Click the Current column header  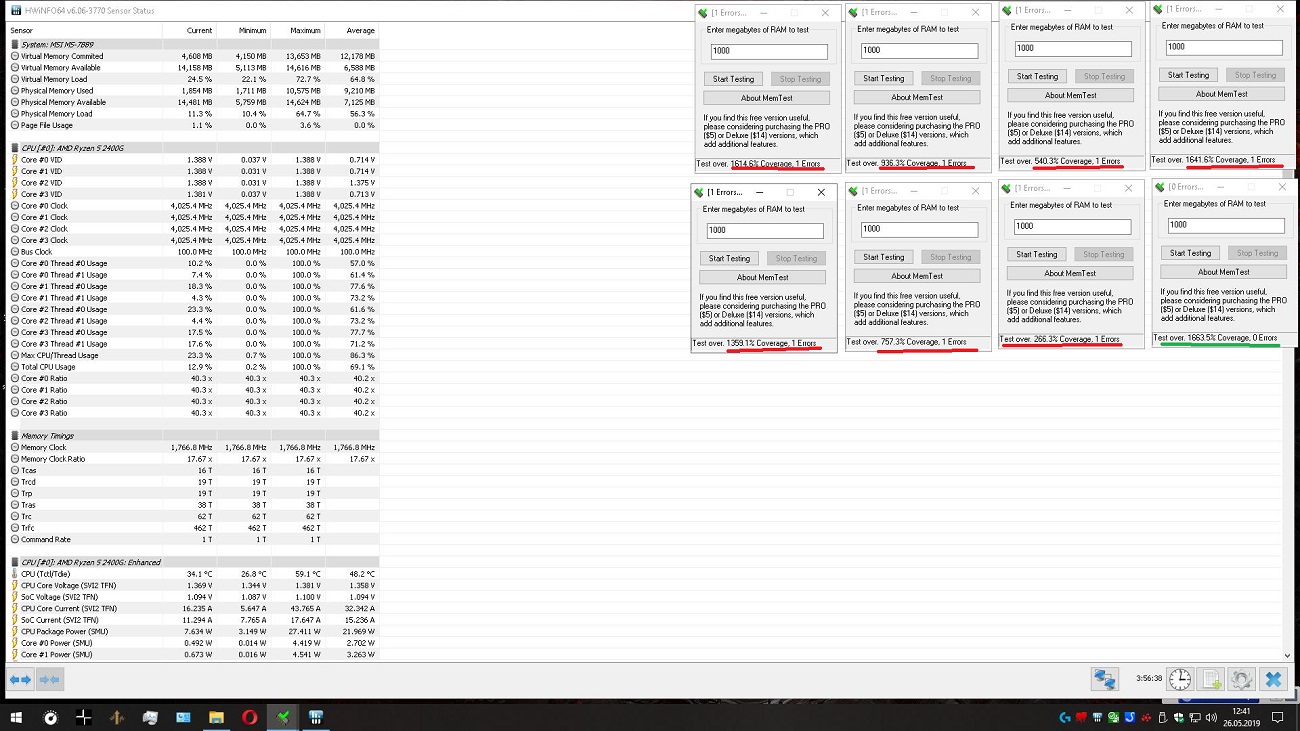pos(188,31)
